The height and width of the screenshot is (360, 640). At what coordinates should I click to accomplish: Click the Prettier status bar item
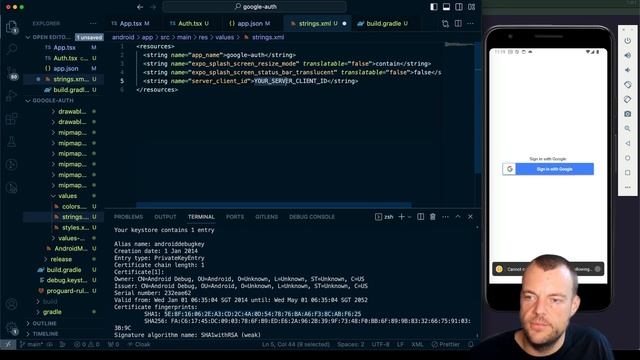coord(446,344)
